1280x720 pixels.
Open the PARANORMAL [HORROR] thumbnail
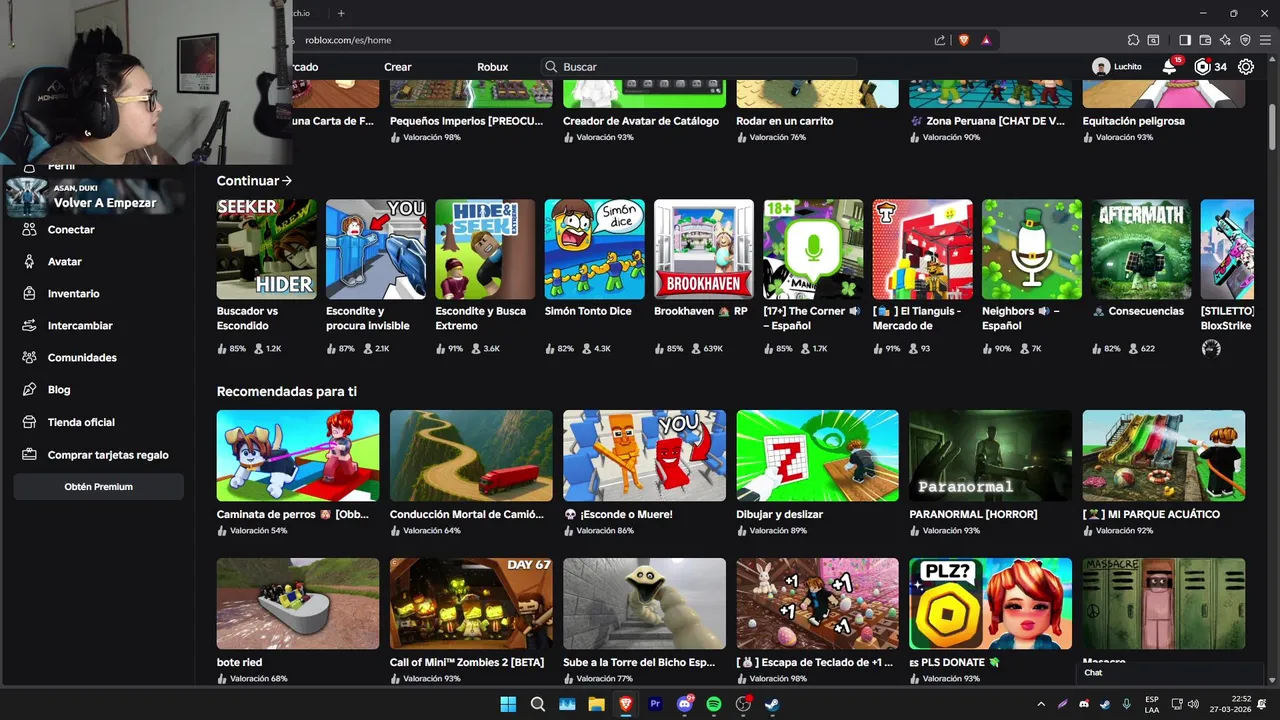pos(991,456)
